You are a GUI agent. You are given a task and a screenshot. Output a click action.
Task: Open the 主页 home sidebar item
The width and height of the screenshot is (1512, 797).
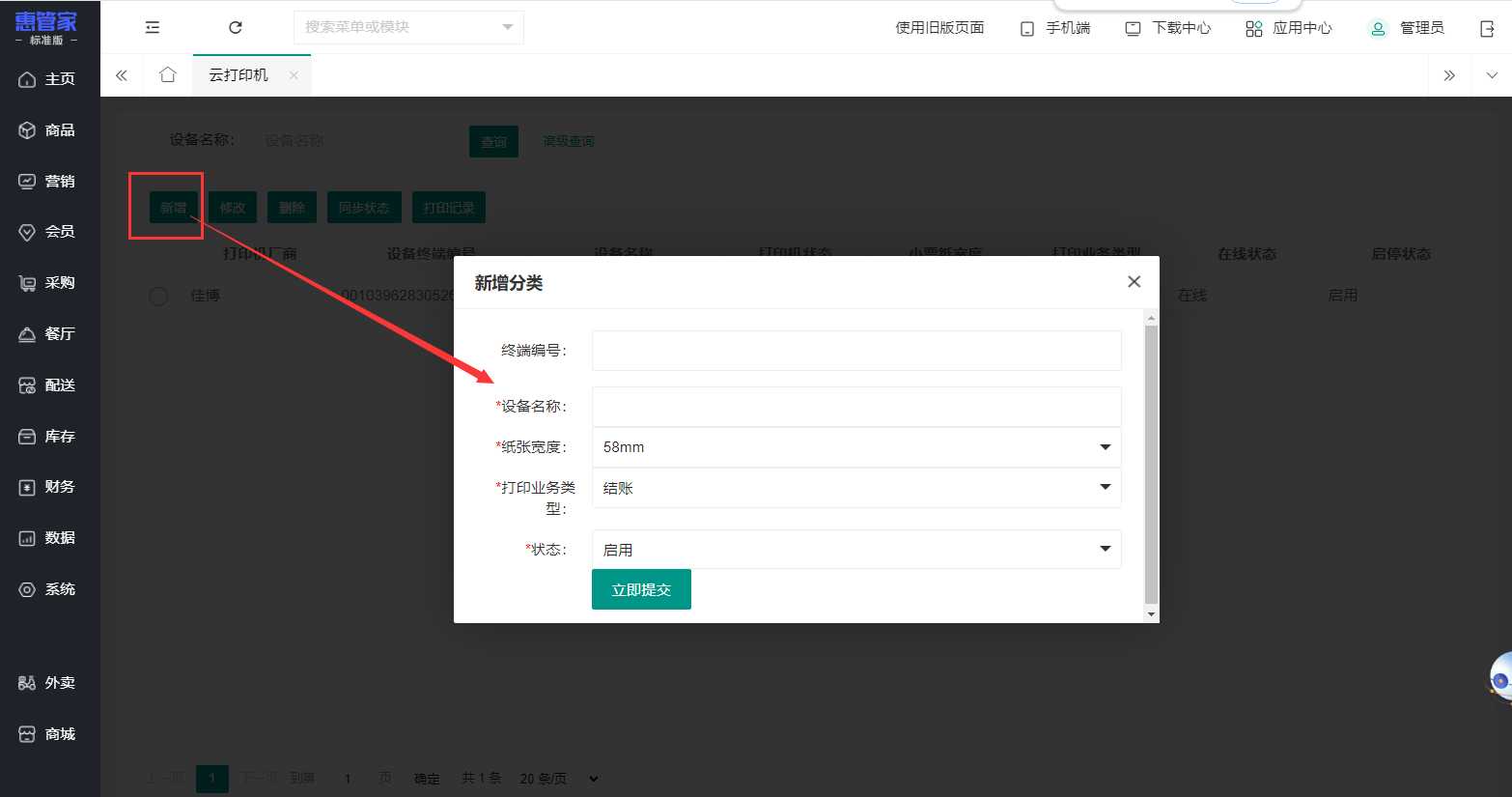pyautogui.click(x=46, y=79)
